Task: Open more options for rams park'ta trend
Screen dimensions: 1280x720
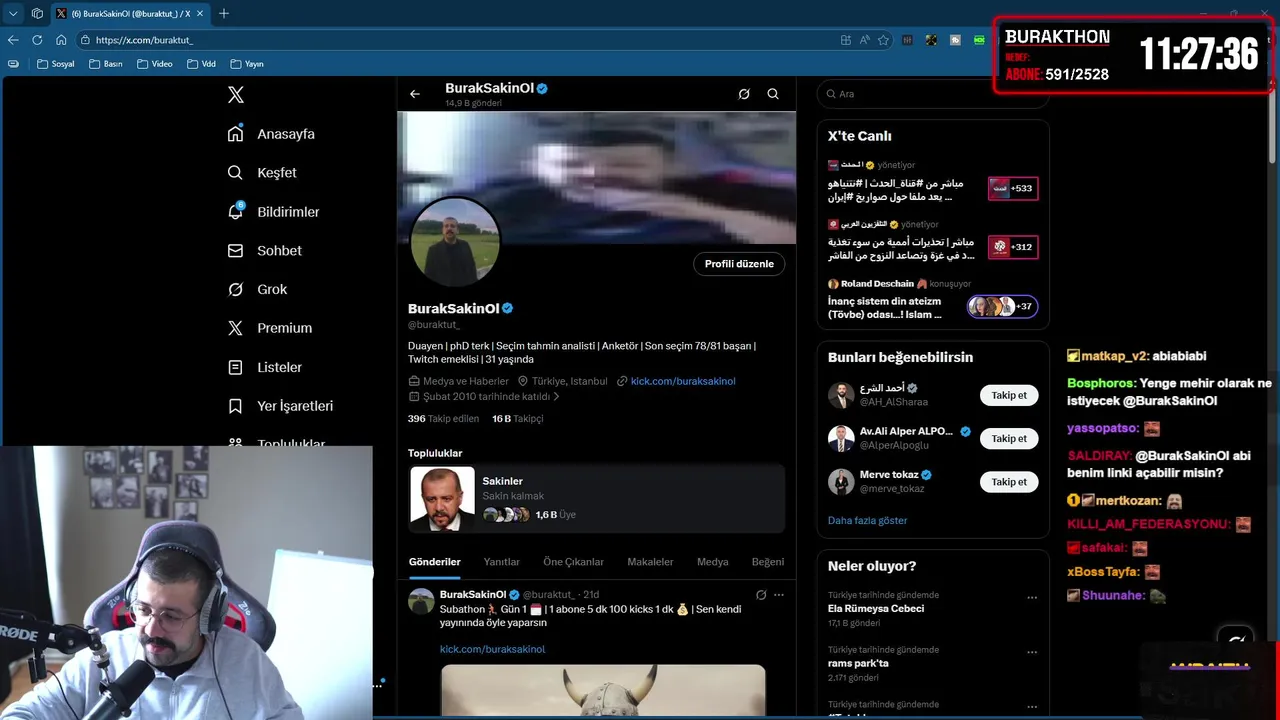Action: [x=1032, y=653]
